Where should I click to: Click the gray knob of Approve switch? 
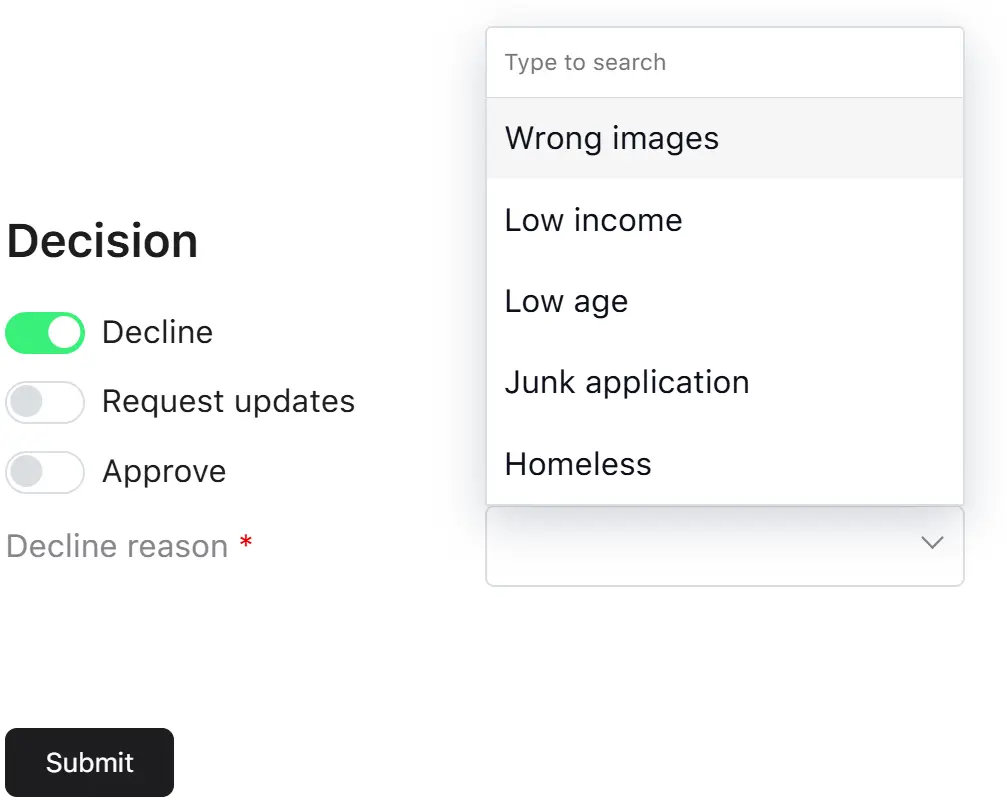pyautogui.click(x=27, y=472)
